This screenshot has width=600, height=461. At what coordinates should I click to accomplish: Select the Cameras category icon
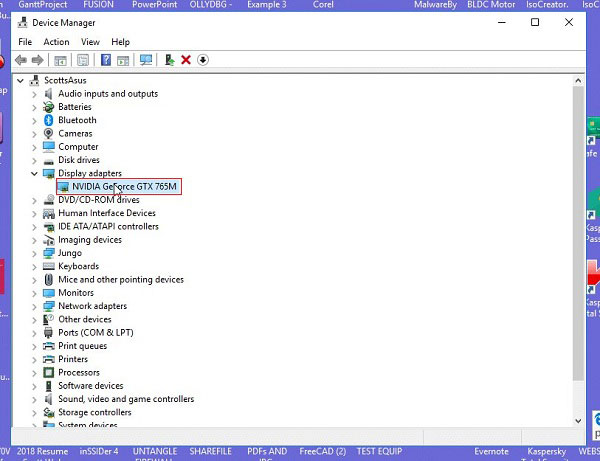(48, 134)
